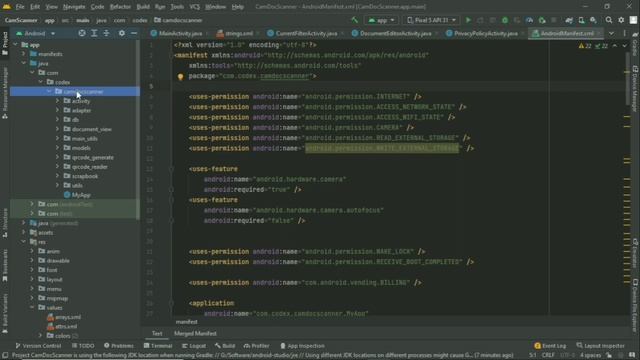
Task: Click Expand All icon in Project panel
Action: pyautogui.click(x=94, y=33)
